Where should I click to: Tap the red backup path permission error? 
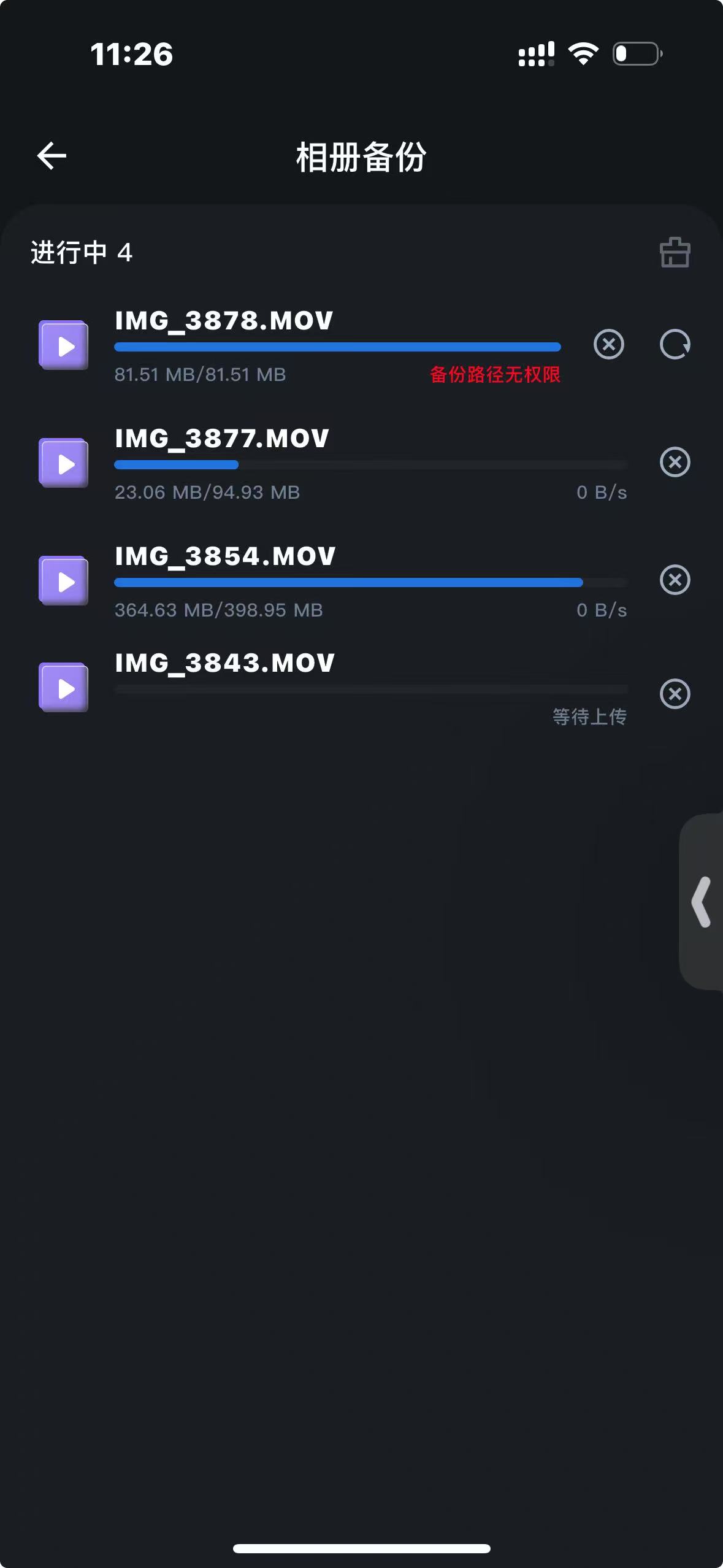pos(495,374)
